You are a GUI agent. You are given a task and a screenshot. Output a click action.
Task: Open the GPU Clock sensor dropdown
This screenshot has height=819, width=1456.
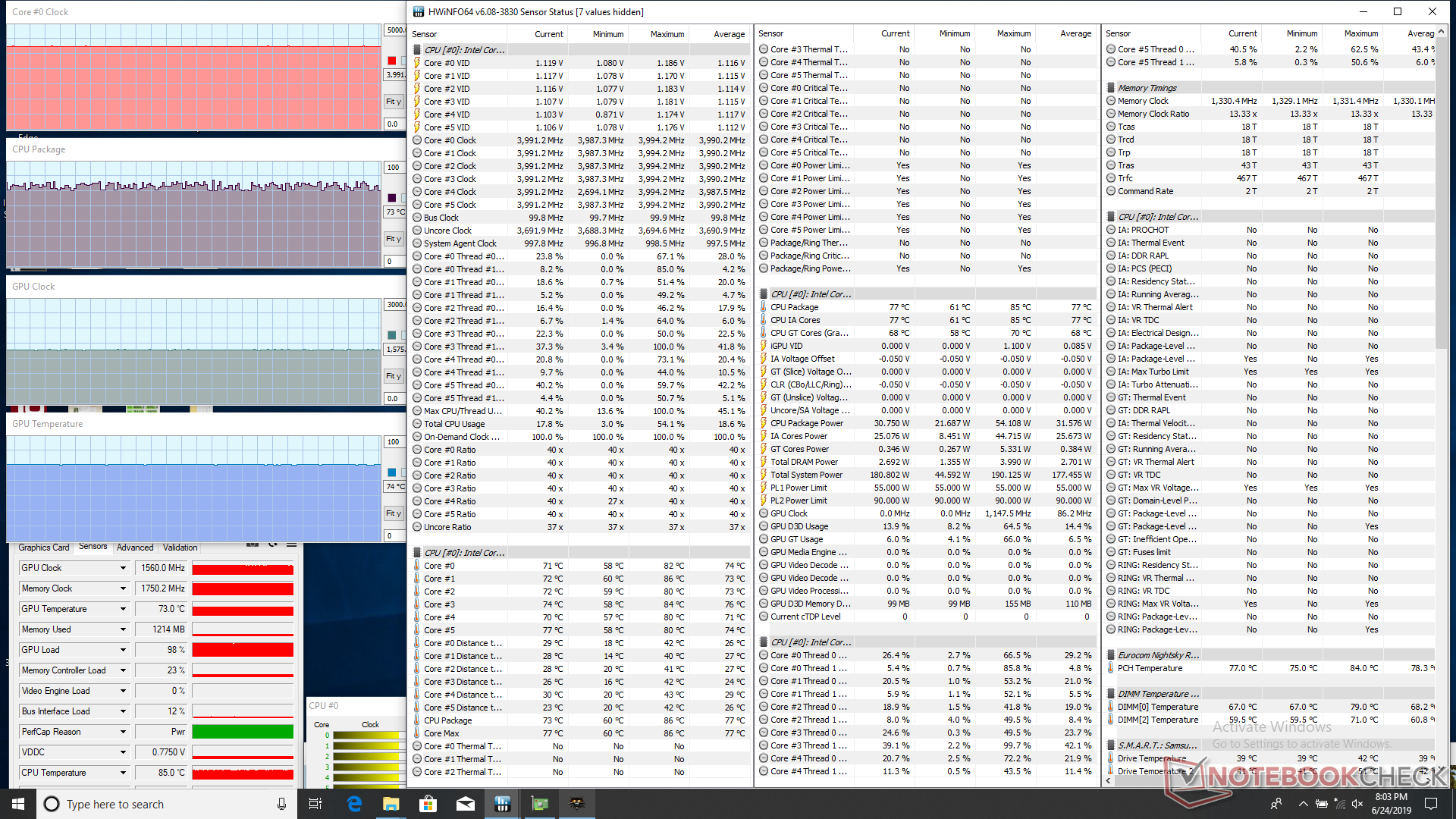tap(123, 568)
